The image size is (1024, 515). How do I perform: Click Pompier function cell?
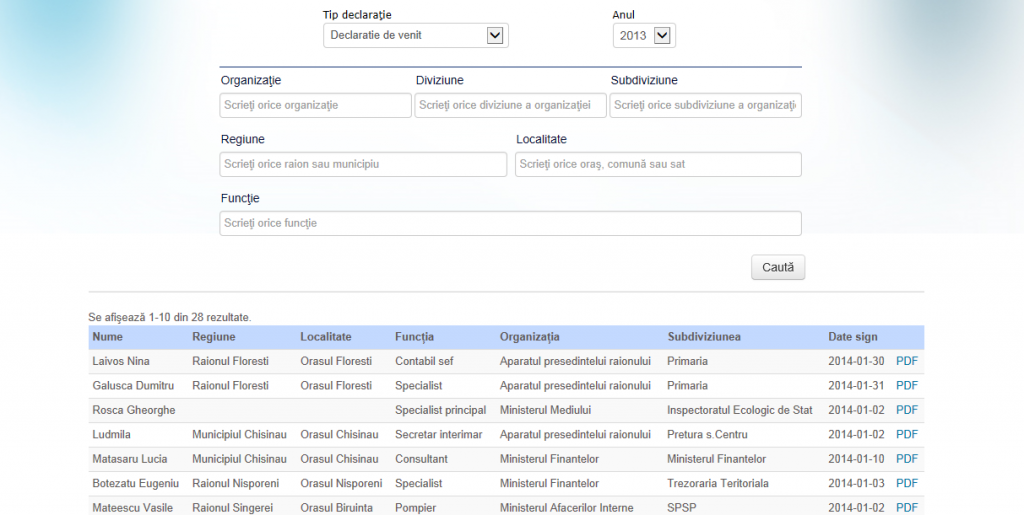tap(415, 508)
